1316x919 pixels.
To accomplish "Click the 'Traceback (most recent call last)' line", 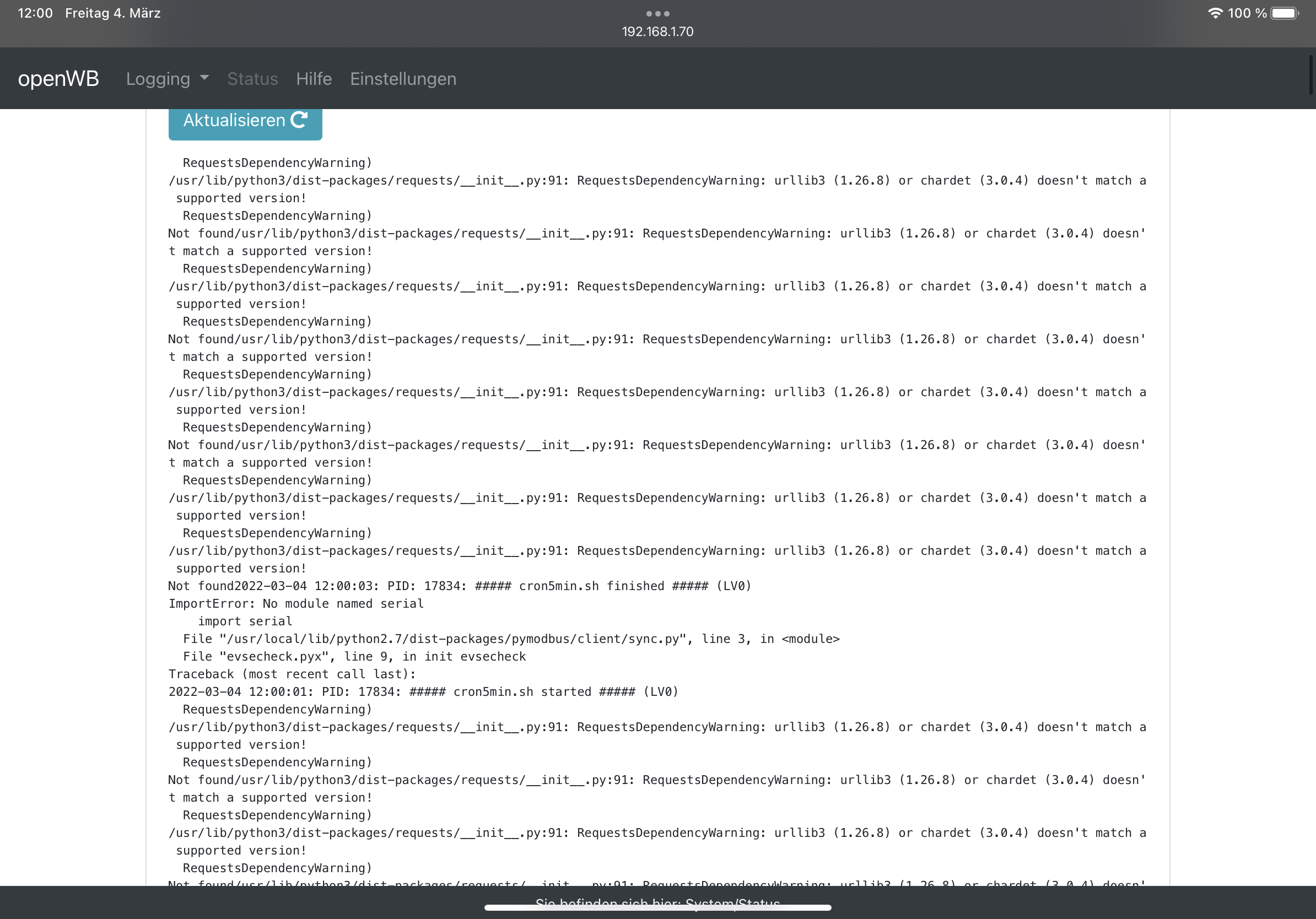I will (292, 674).
